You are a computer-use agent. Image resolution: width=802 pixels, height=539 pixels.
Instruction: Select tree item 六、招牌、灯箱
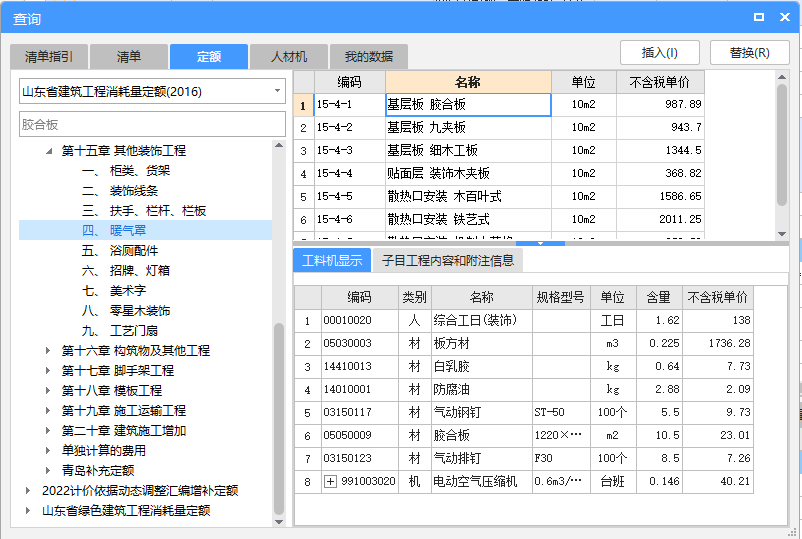pyautogui.click(x=126, y=271)
